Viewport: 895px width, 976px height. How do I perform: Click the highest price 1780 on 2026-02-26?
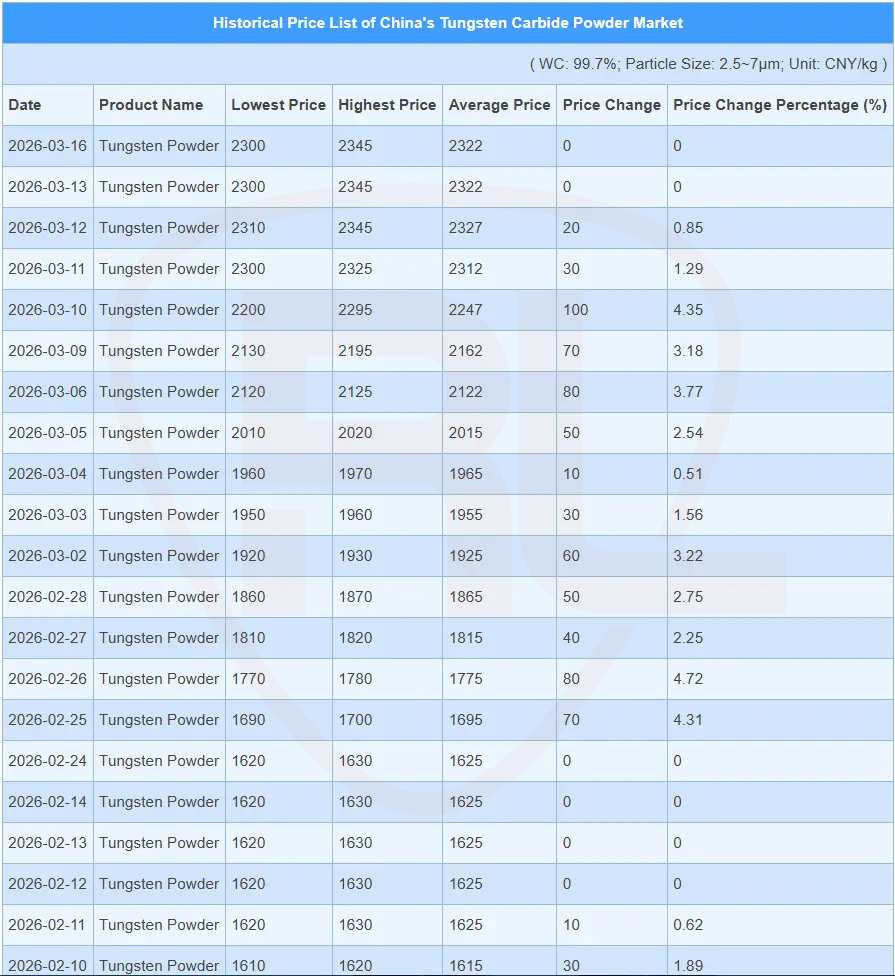[x=355, y=679]
